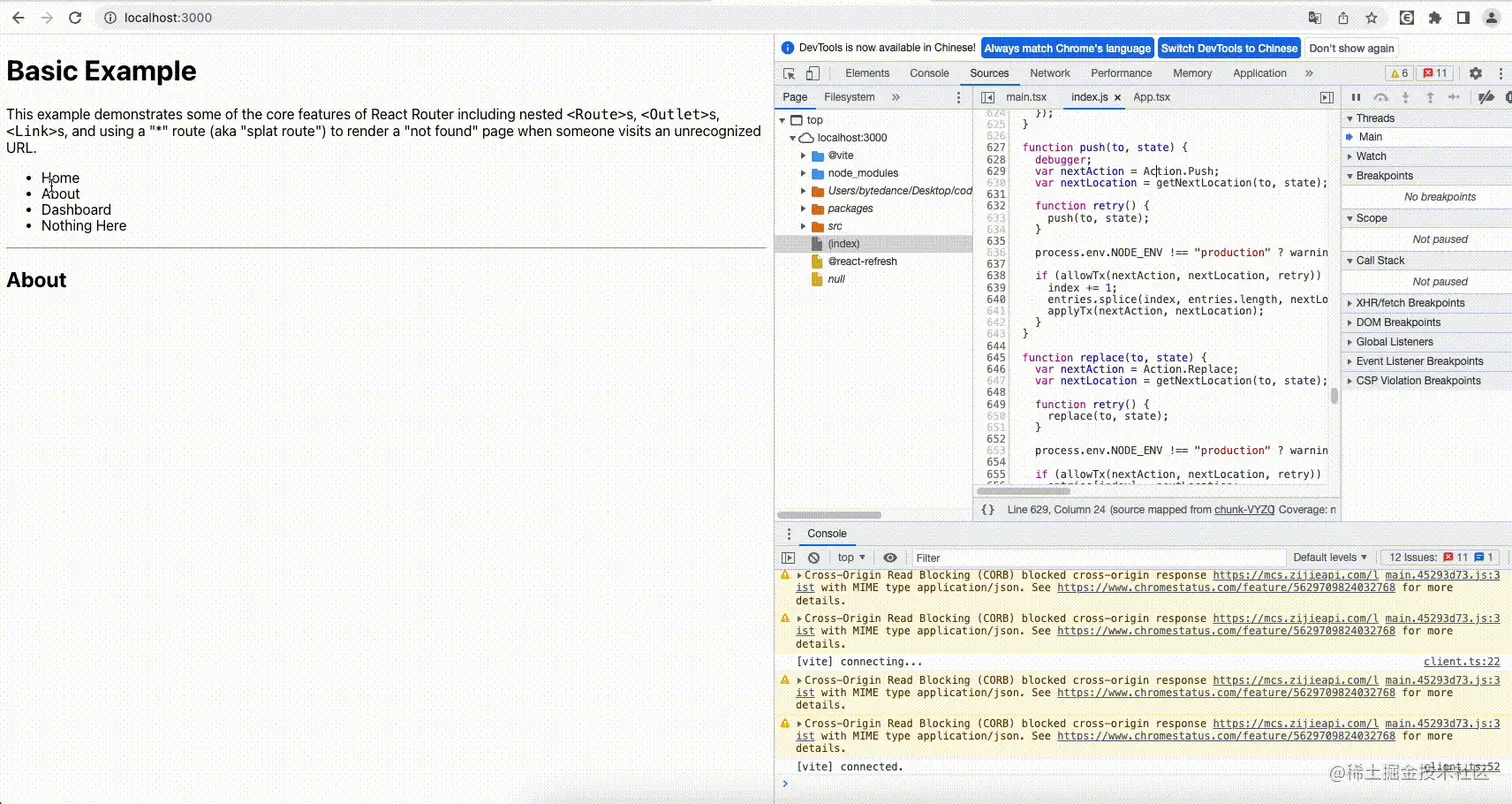Click the step out debugger button
The width and height of the screenshot is (1512, 804).
1430,97
